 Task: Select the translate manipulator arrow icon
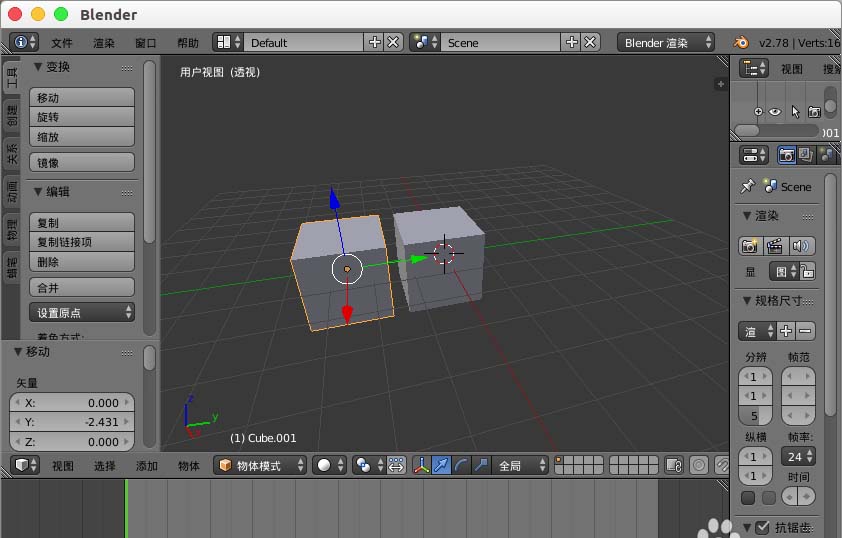pyautogui.click(x=441, y=465)
